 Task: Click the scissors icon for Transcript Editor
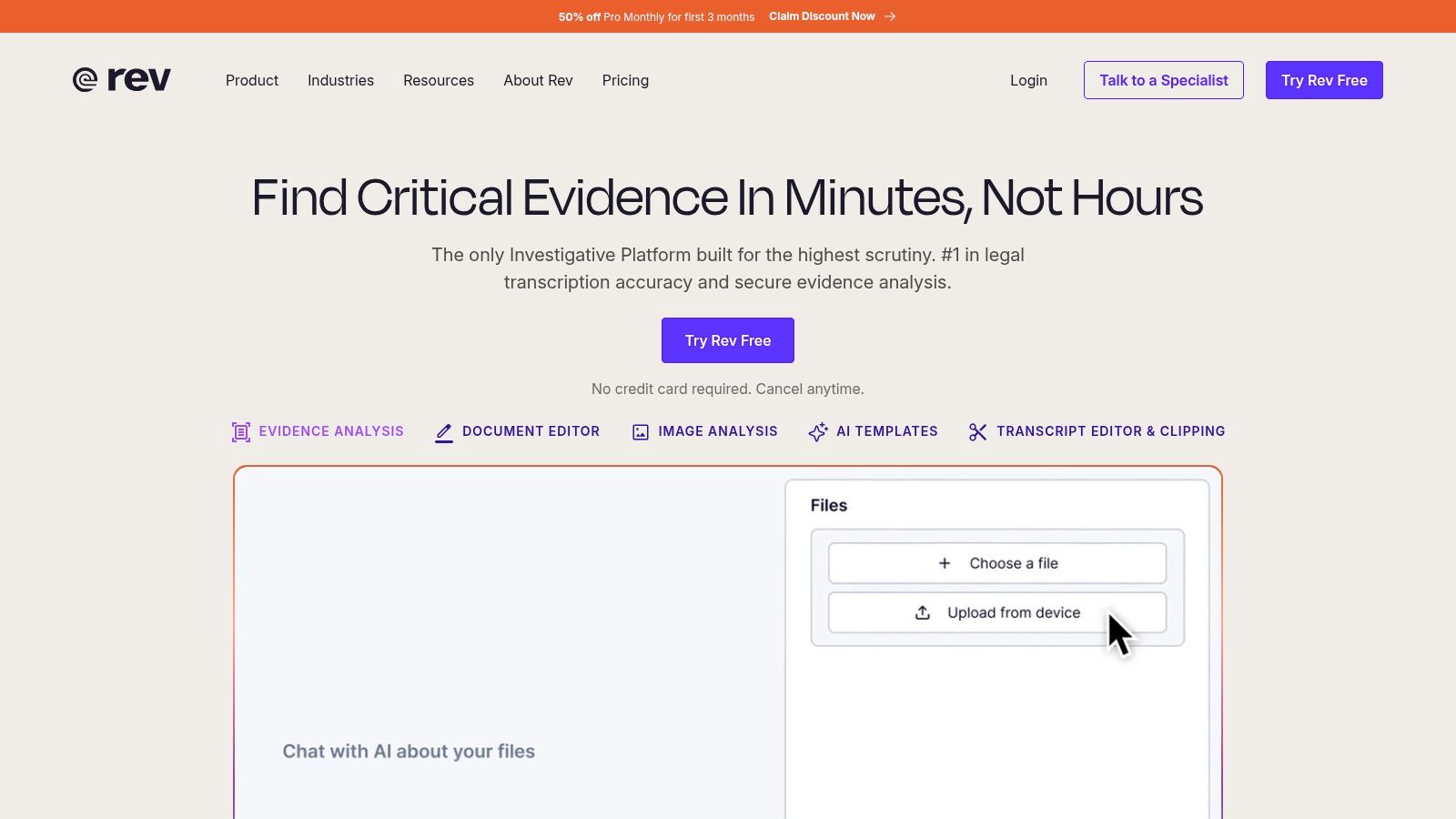pos(978,432)
